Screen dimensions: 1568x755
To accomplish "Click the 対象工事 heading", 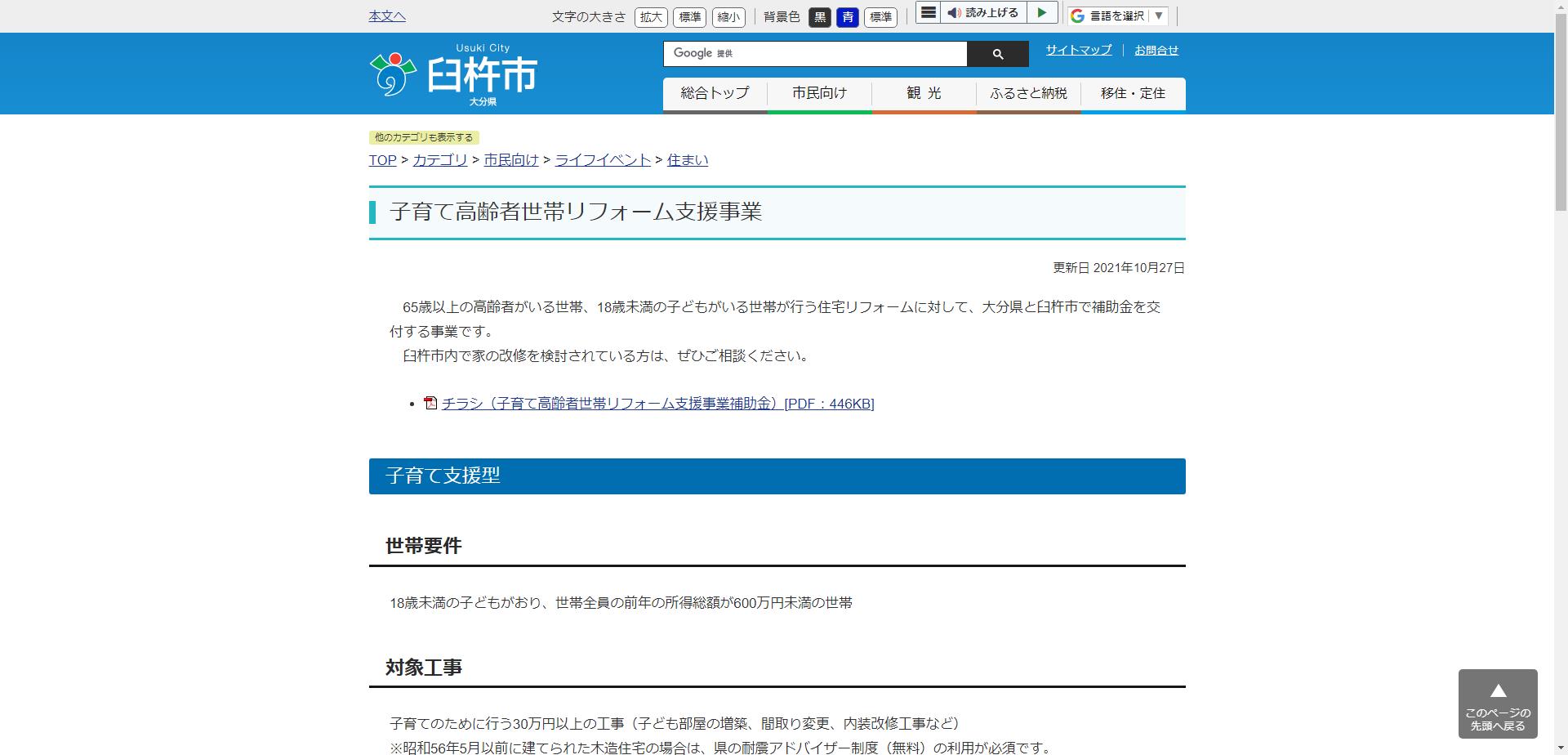I will click(424, 668).
